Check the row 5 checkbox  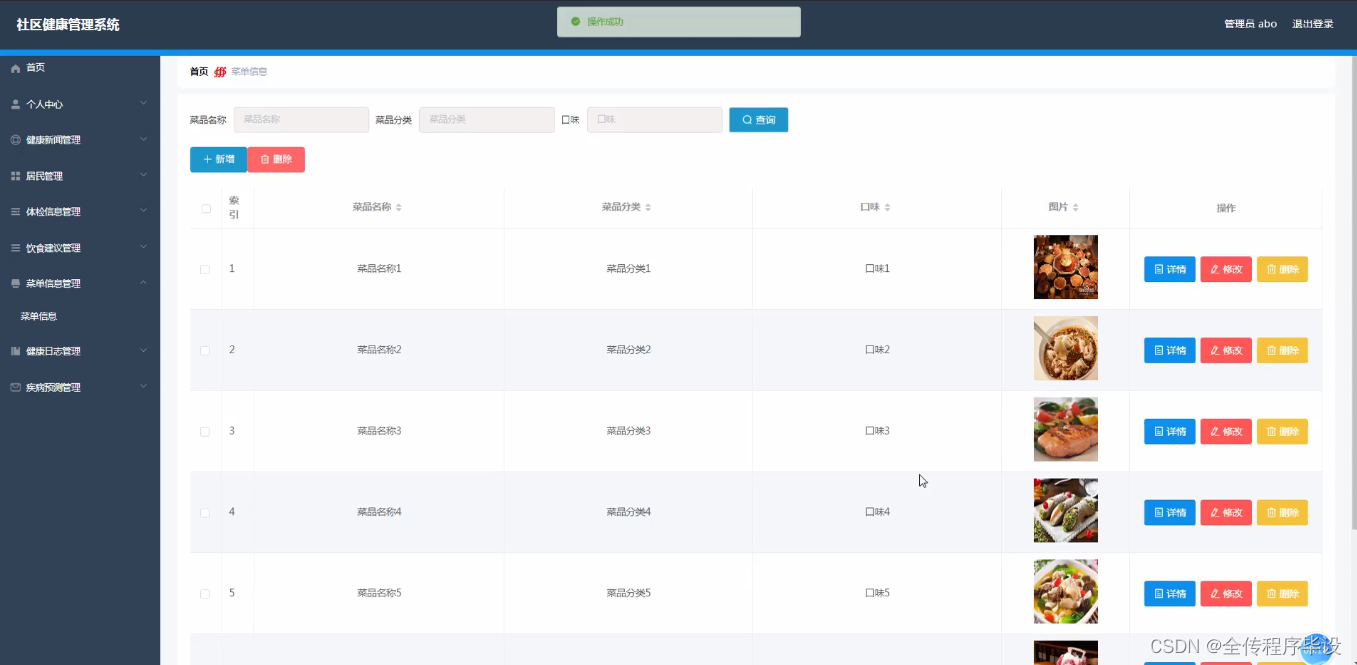click(205, 593)
